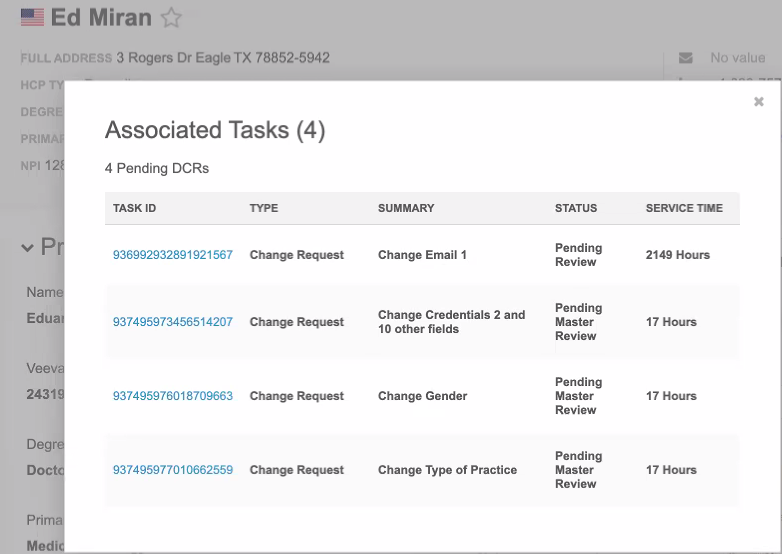The image size is (782, 554).
Task: Click the Ed Miran name heading
Action: pos(101,18)
